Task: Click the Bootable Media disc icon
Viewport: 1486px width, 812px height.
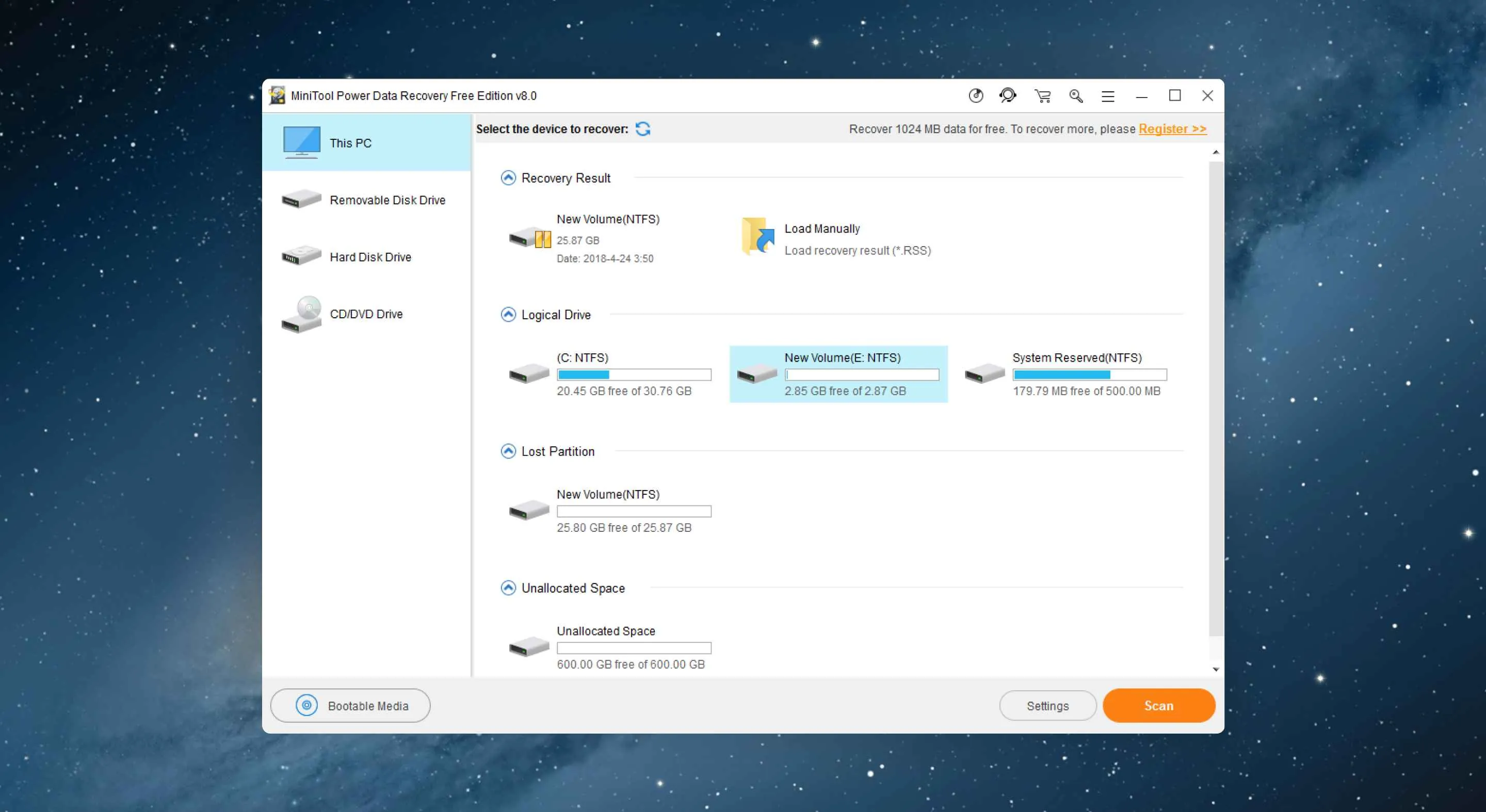Action: click(x=306, y=705)
